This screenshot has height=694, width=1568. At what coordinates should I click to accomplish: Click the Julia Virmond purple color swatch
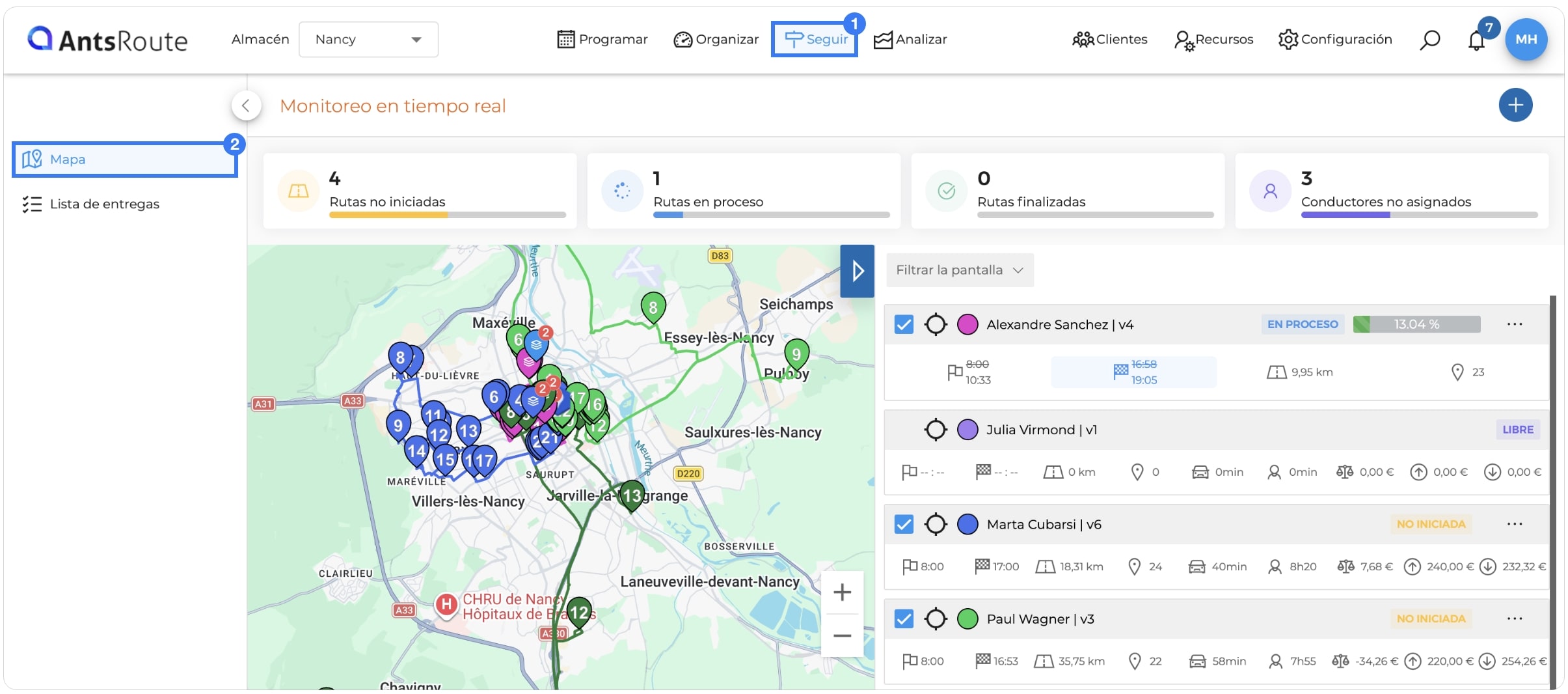pos(967,430)
